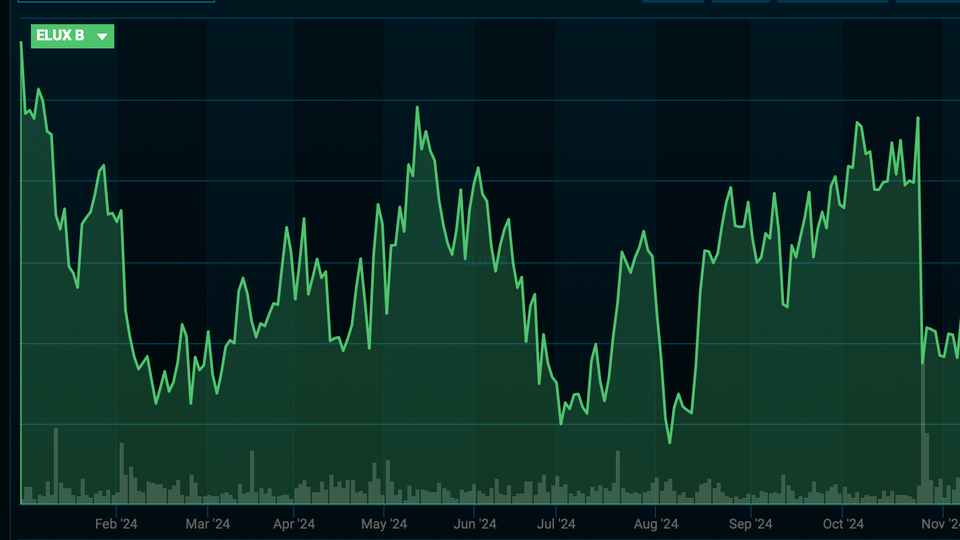Select the Mar '24 date label
This screenshot has width=960, height=540.
tap(208, 524)
